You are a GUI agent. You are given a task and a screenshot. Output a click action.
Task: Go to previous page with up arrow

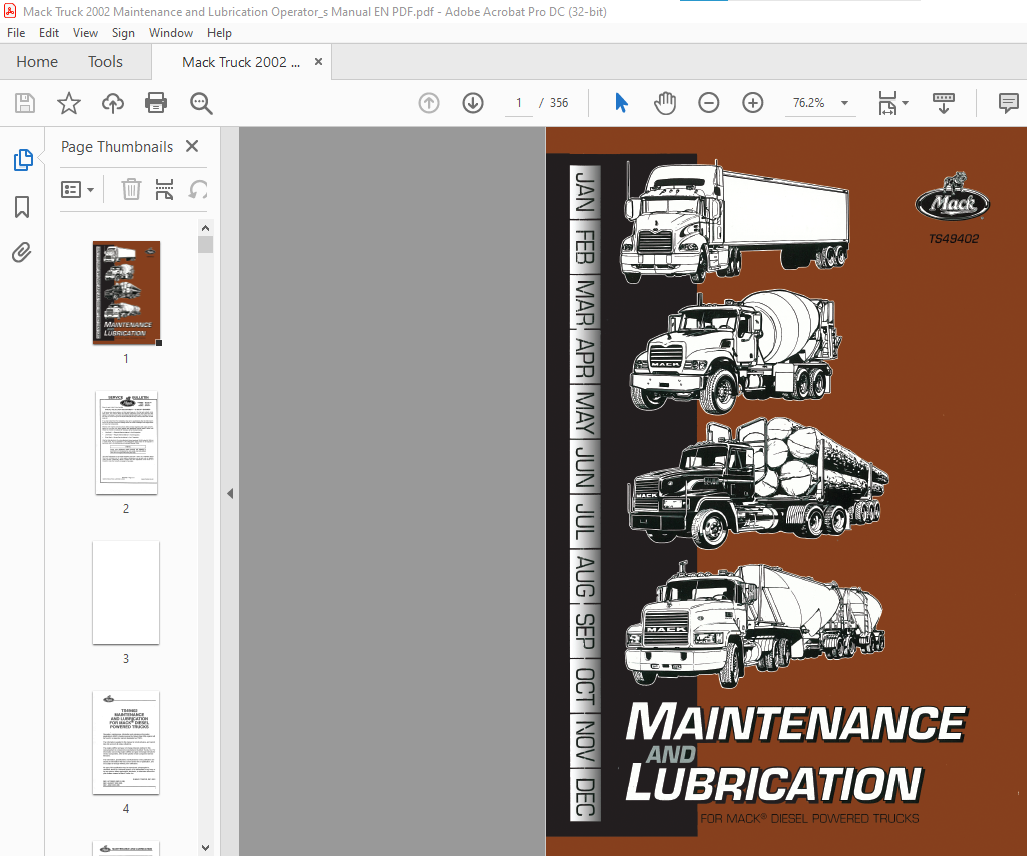[429, 103]
